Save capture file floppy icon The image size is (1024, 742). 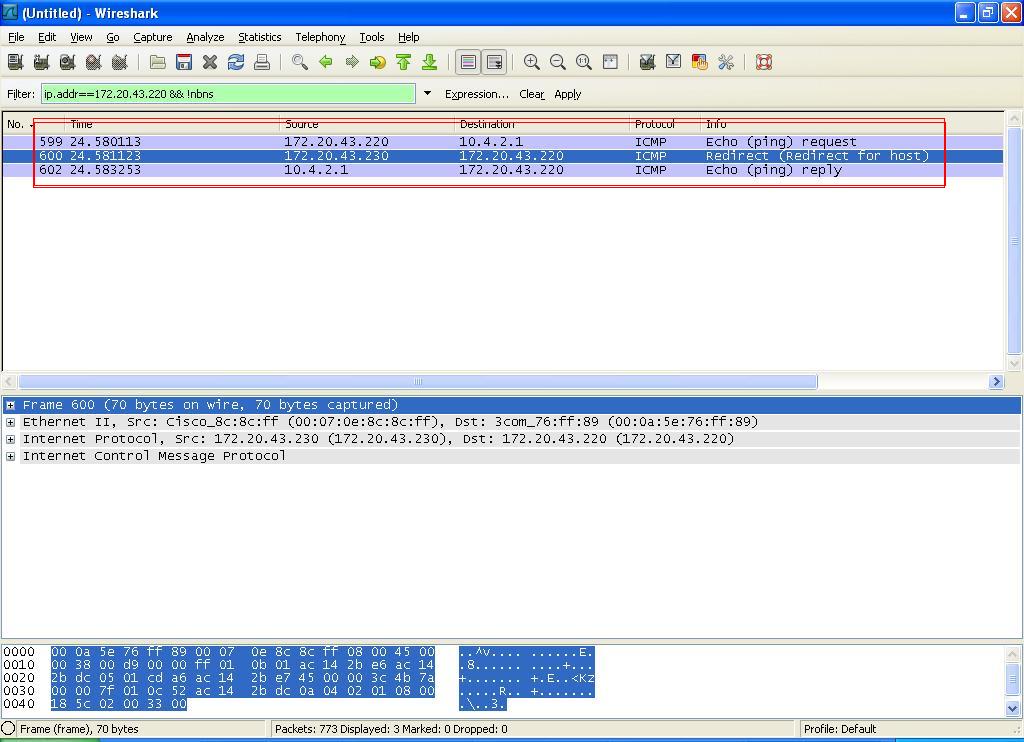[184, 62]
